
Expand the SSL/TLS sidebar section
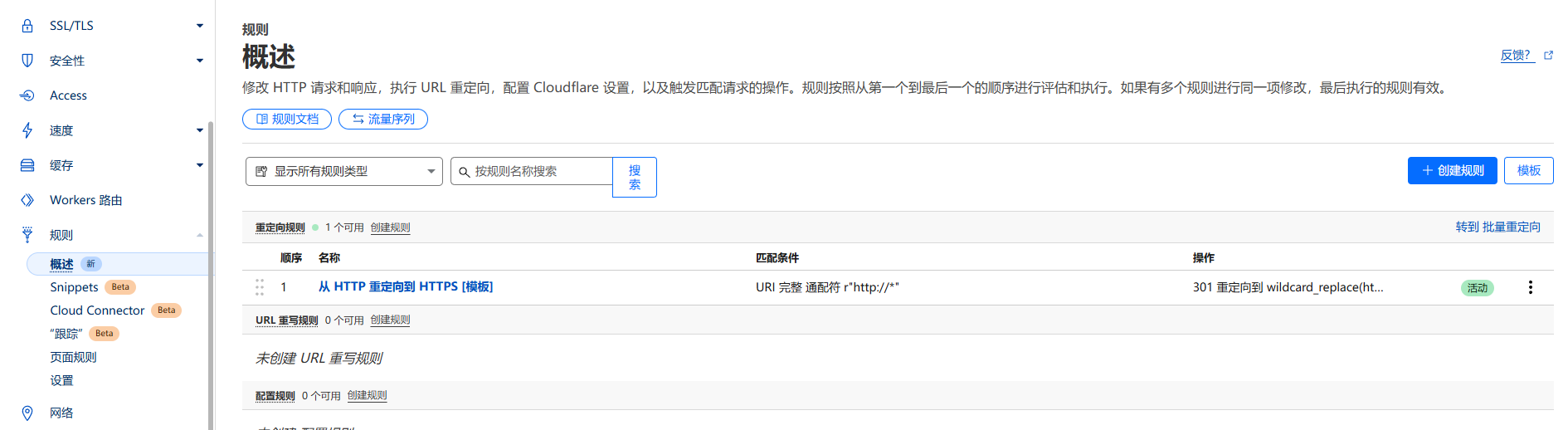click(x=199, y=26)
